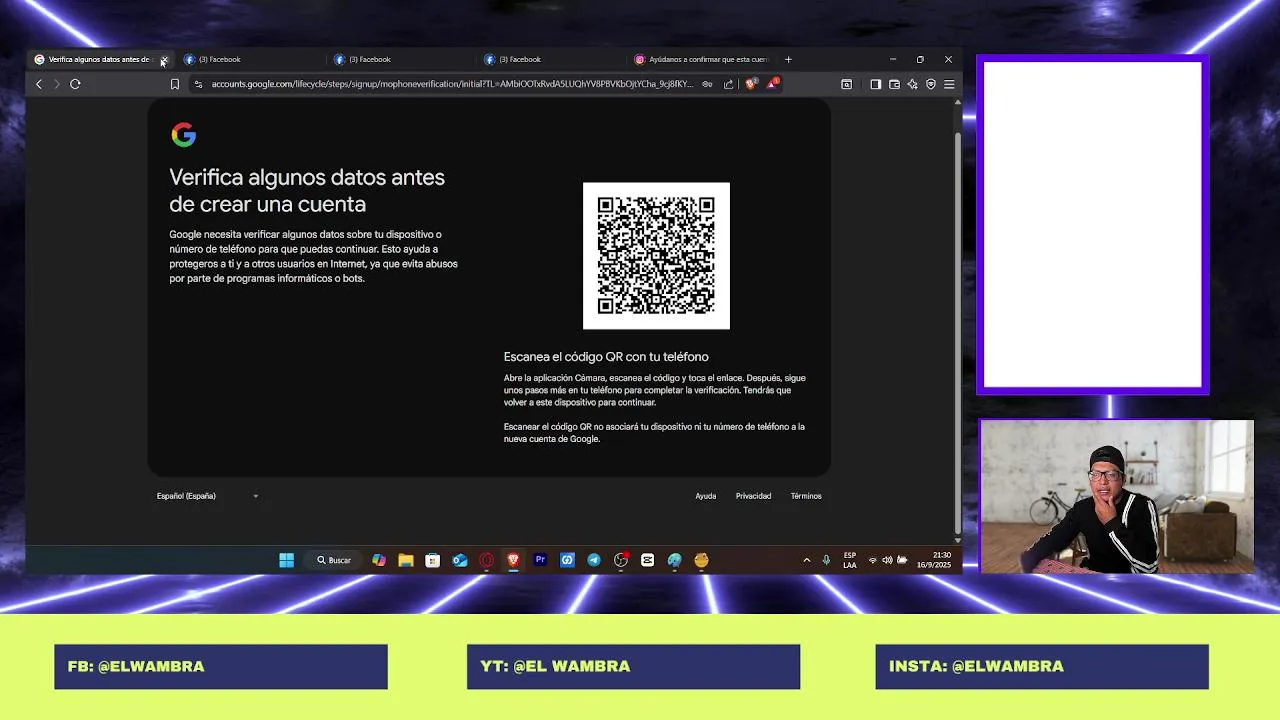Open the Brave Wallet icon
Image resolution: width=1280 pixels, height=720 pixels.
(x=894, y=84)
